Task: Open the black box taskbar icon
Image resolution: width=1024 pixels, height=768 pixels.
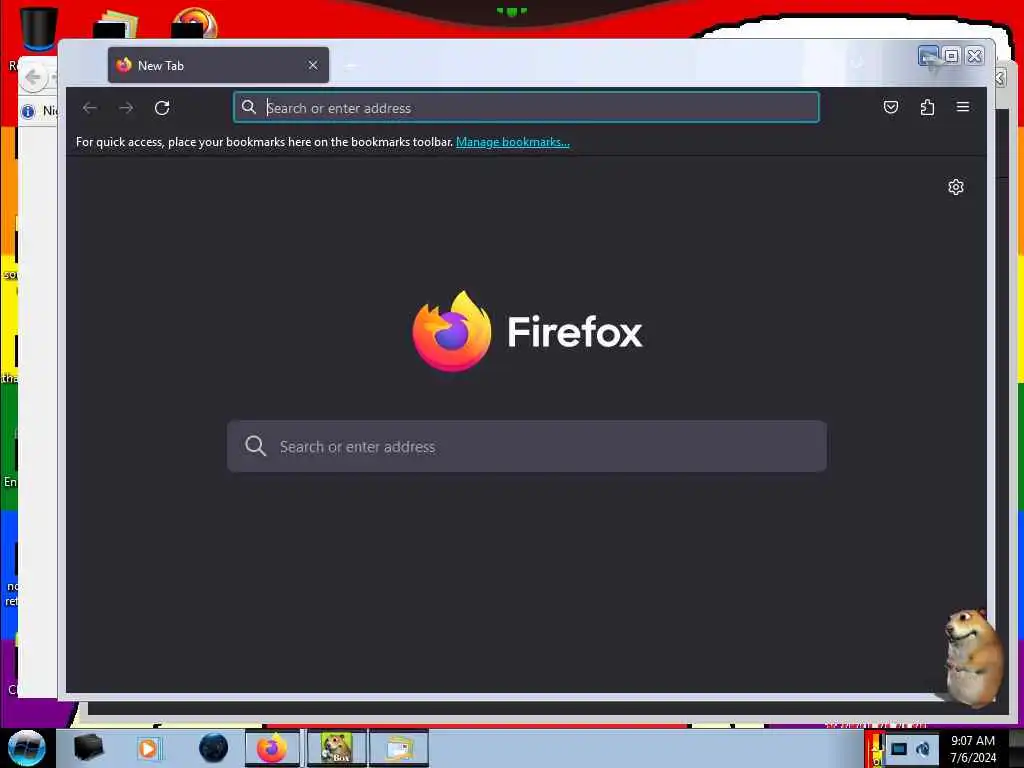Action: click(88, 748)
